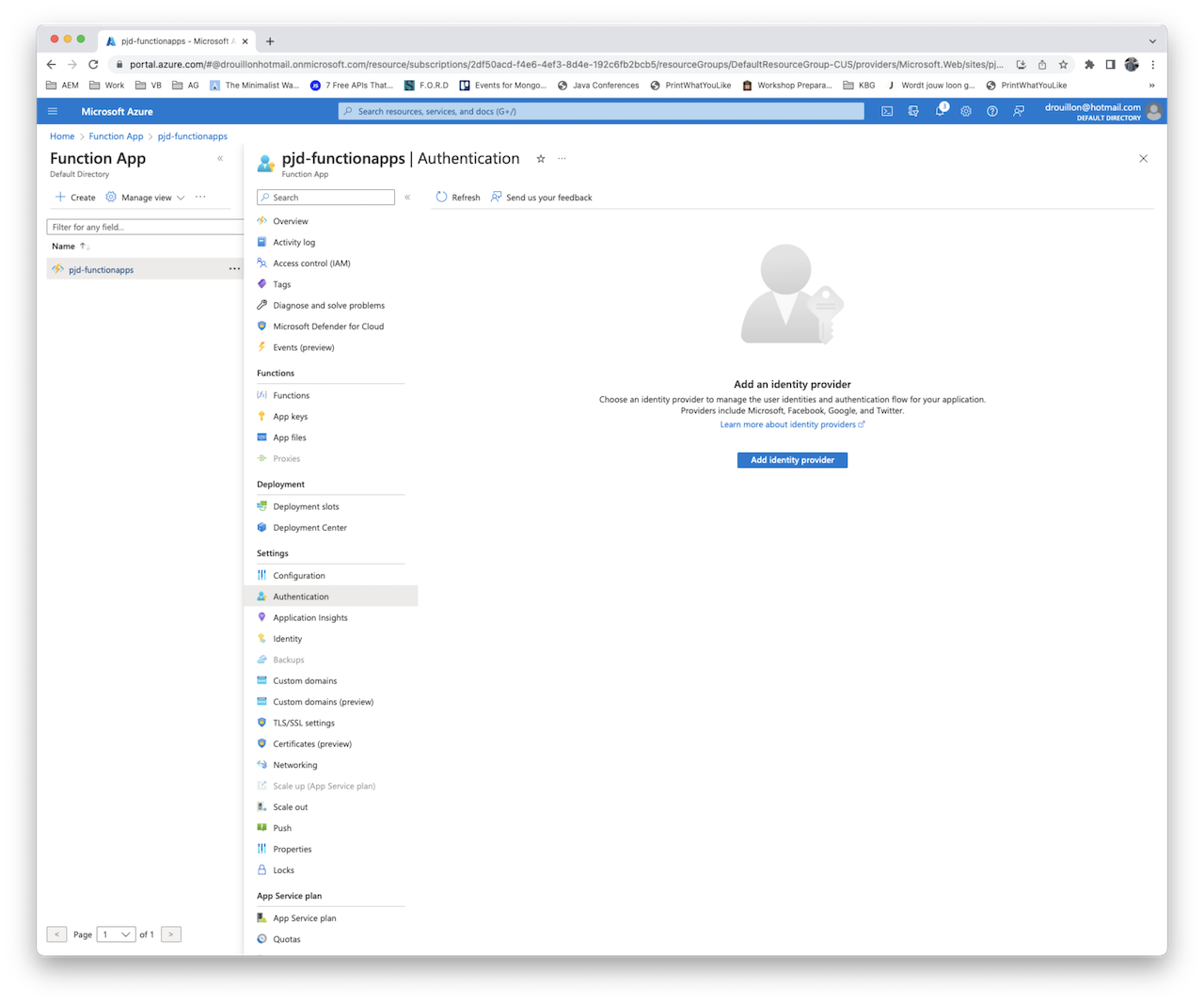
Task: Show more bookmarks chevron
Action: [1151, 86]
